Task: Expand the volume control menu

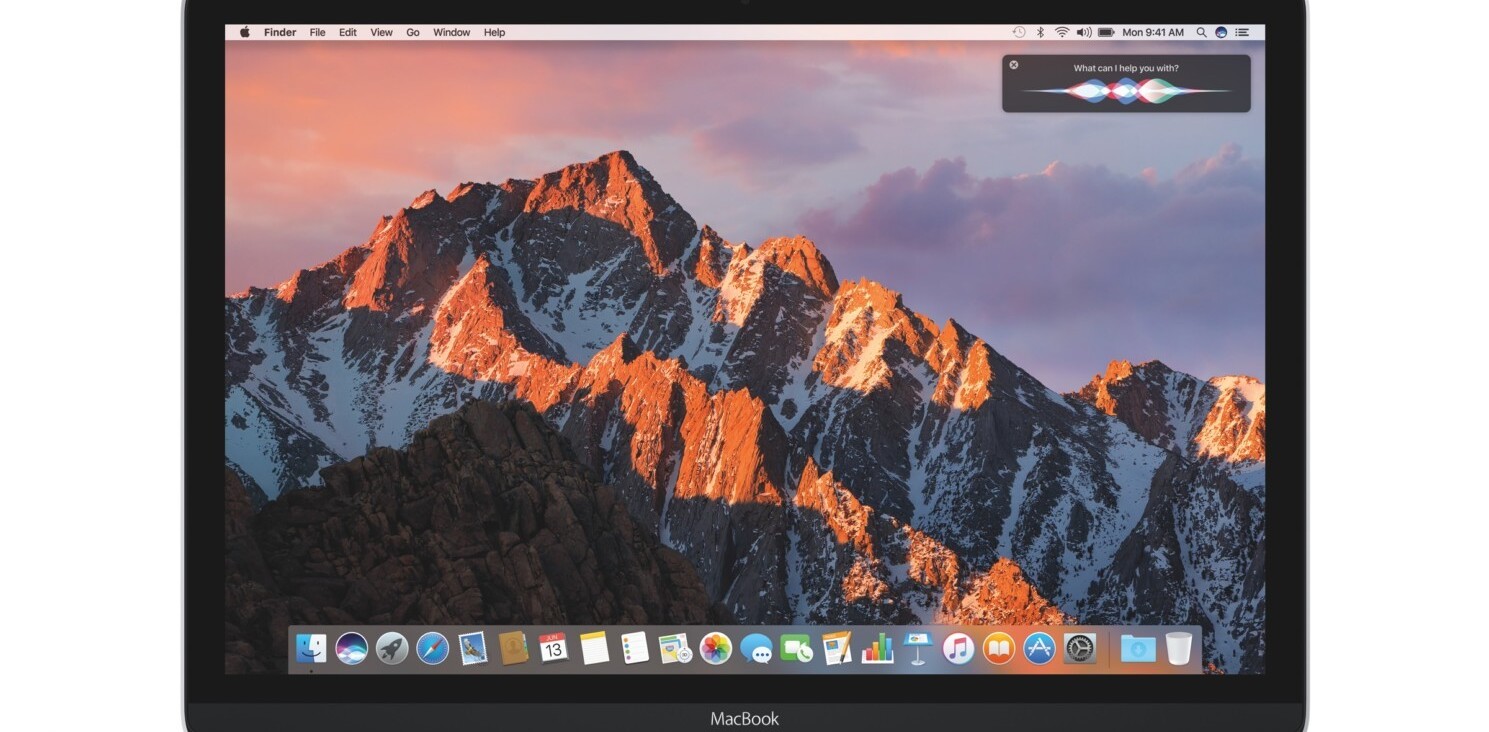Action: pyautogui.click(x=1083, y=32)
